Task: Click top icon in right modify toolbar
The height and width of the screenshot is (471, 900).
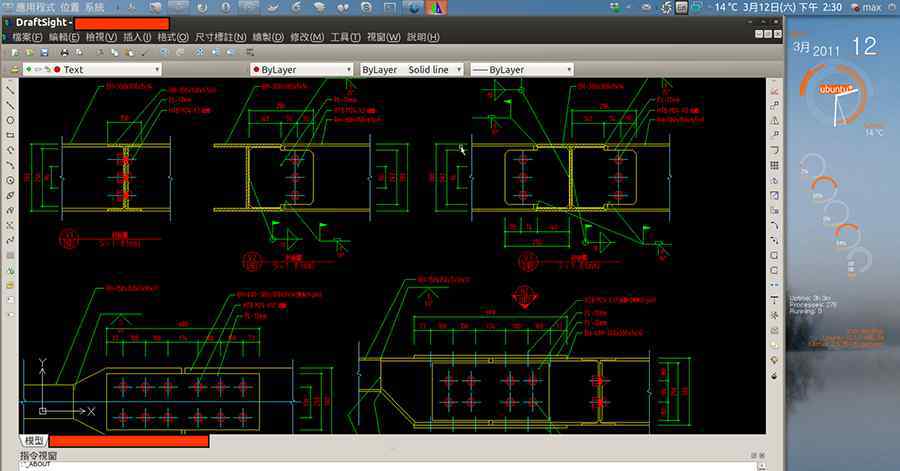Action: (774, 91)
